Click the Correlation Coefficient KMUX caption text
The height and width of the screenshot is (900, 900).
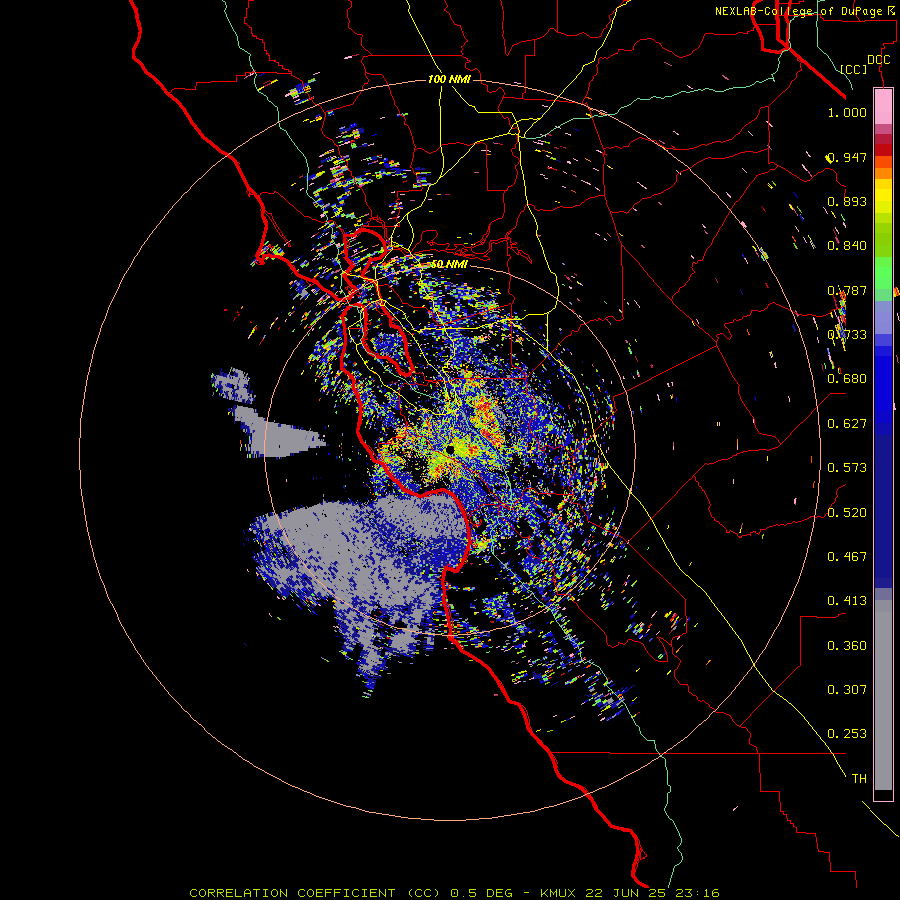tap(454, 893)
